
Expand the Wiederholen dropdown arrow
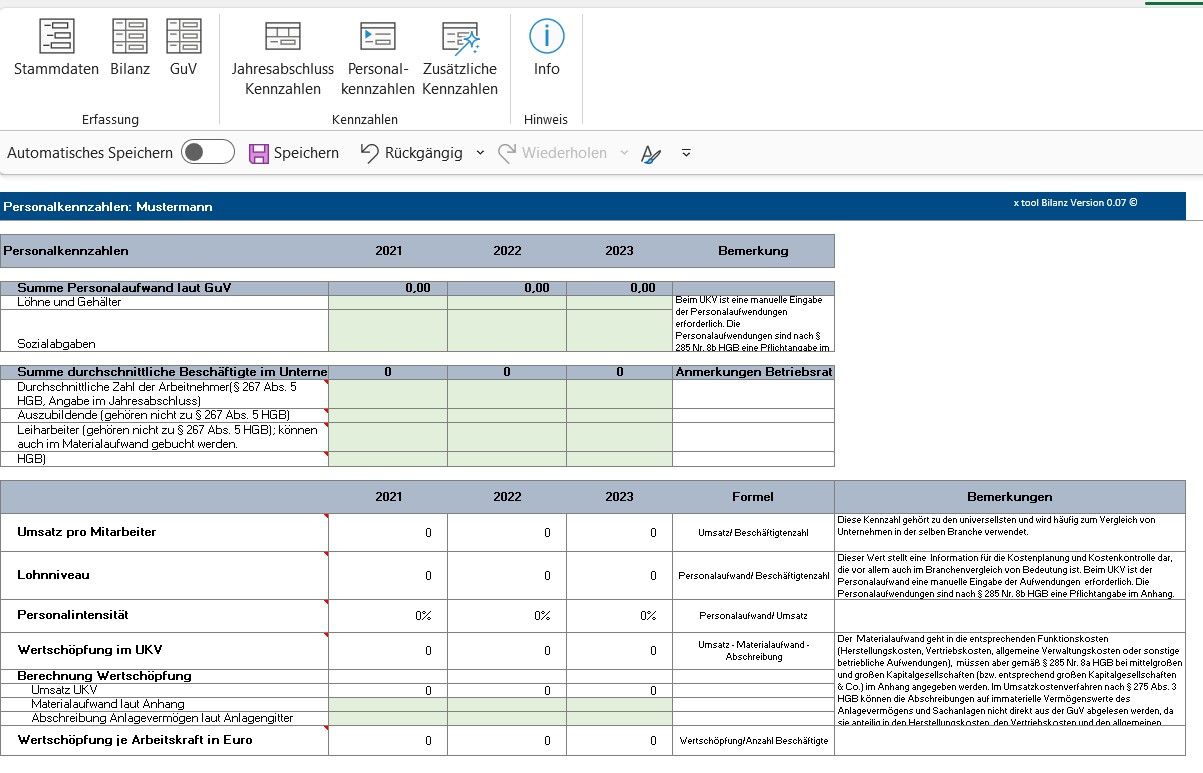(625, 153)
